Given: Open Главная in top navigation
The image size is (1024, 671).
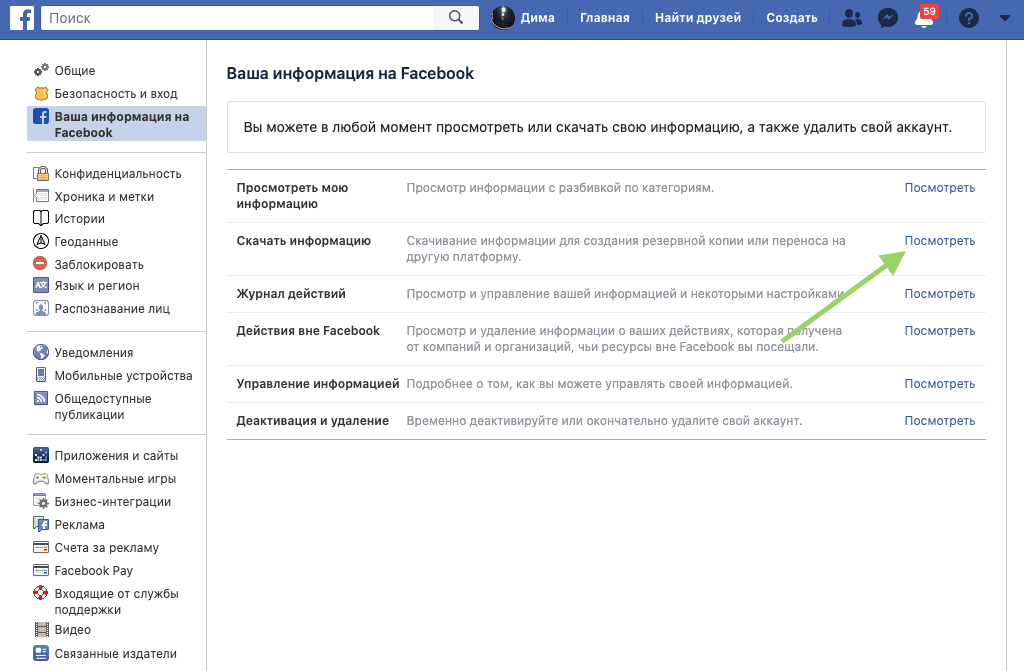Looking at the screenshot, I should coord(605,18).
